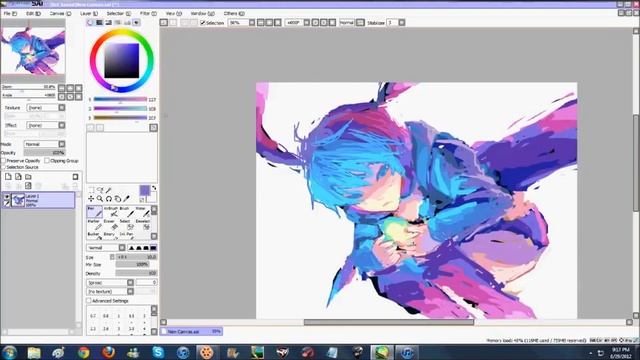Open the Layer menu
Viewport: 640px width, 360px height.
coord(89,13)
